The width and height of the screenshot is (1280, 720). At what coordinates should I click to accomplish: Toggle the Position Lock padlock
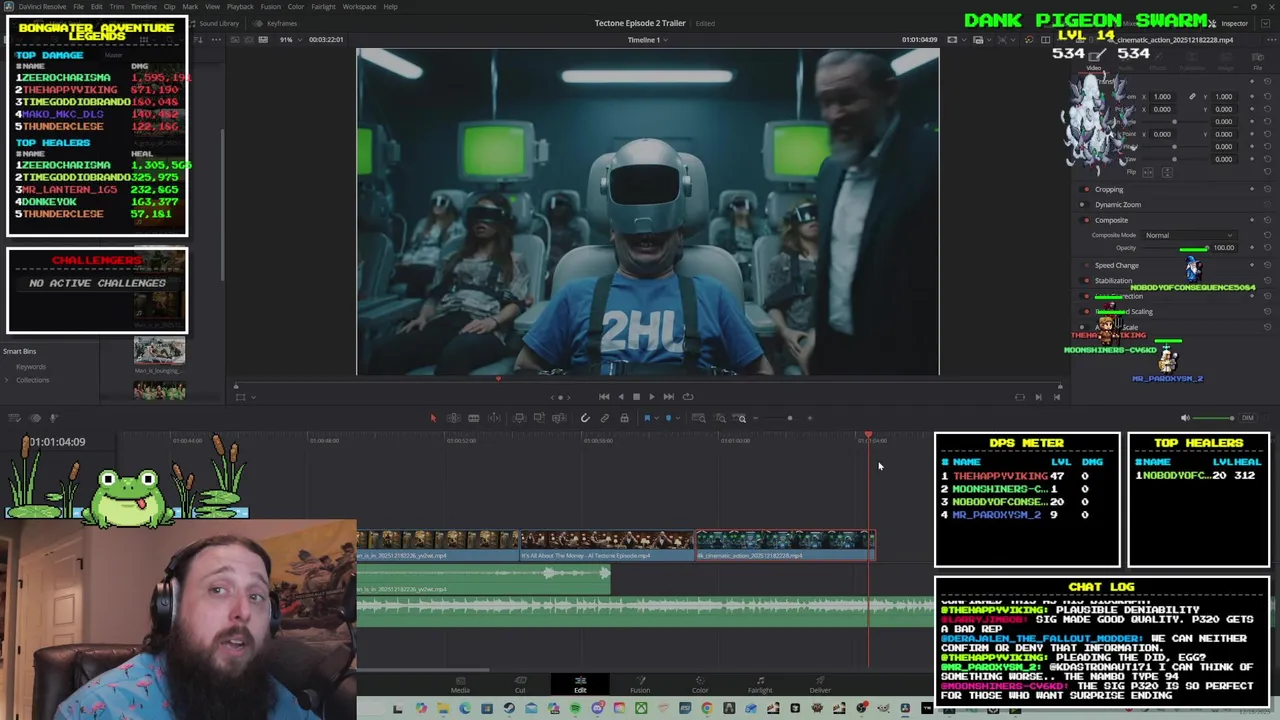click(x=624, y=418)
